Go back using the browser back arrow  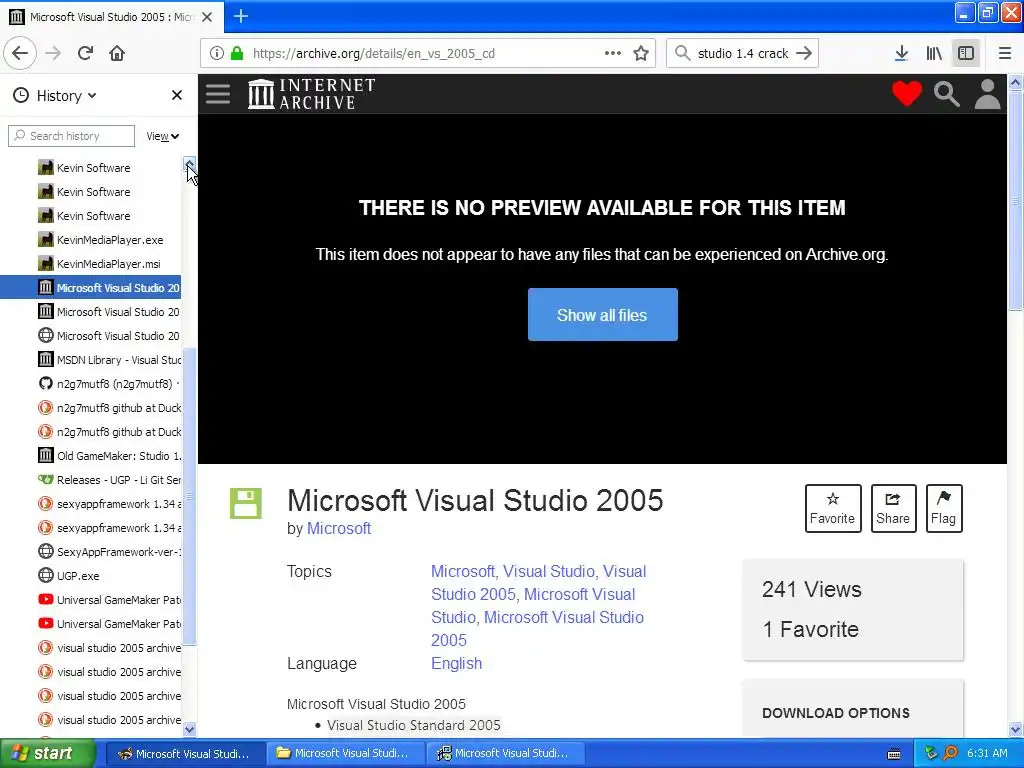[x=20, y=54]
